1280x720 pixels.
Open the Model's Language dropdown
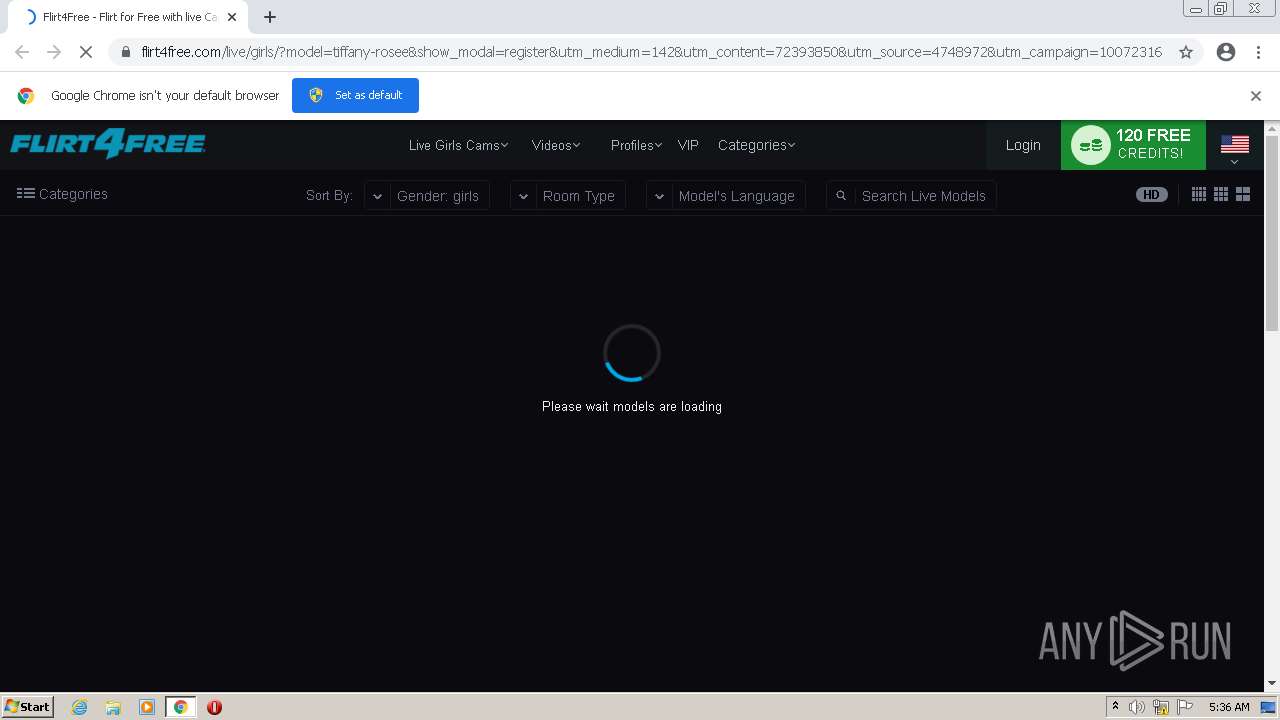click(x=726, y=196)
